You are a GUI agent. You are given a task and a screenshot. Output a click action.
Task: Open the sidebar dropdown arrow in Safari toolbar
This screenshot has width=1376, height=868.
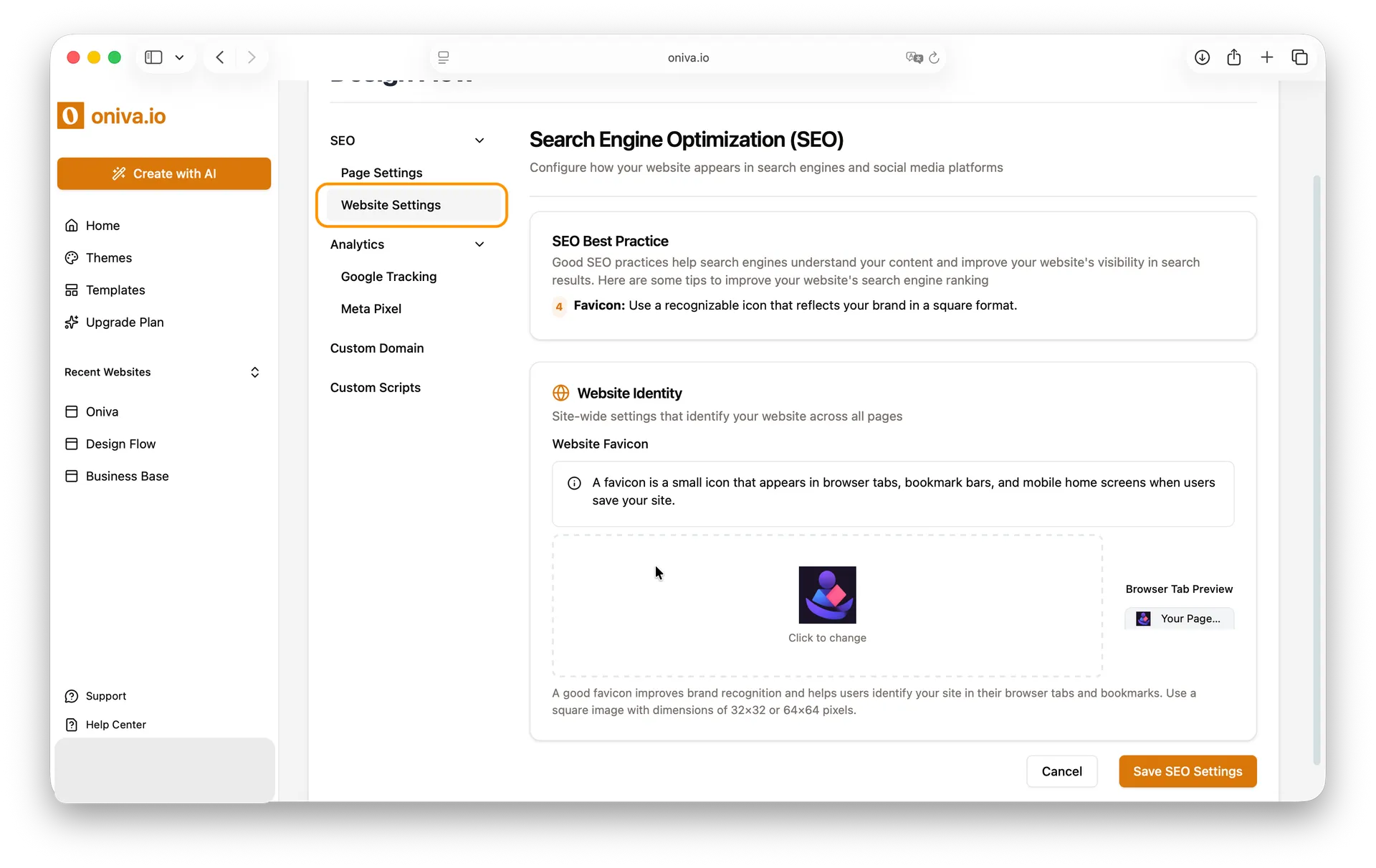(x=180, y=57)
